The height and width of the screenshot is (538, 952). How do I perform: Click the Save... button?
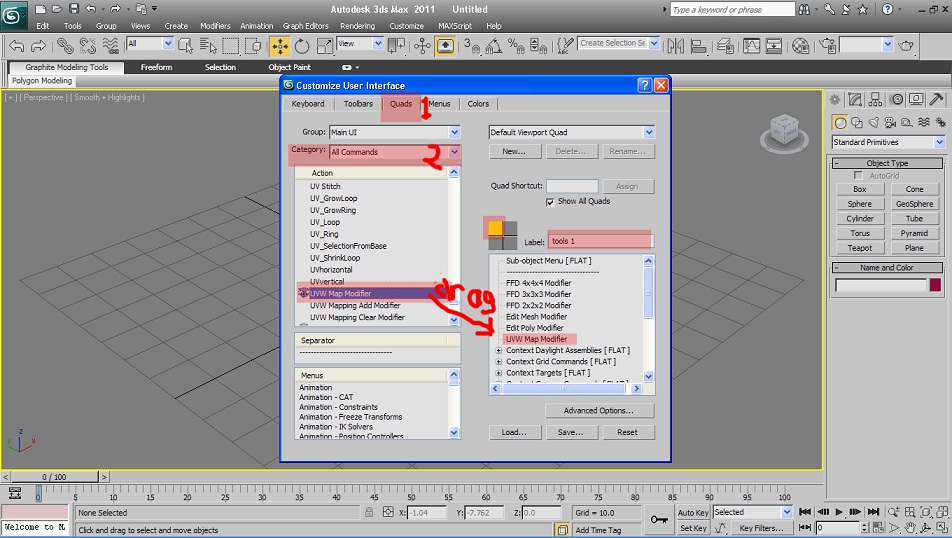(570, 432)
